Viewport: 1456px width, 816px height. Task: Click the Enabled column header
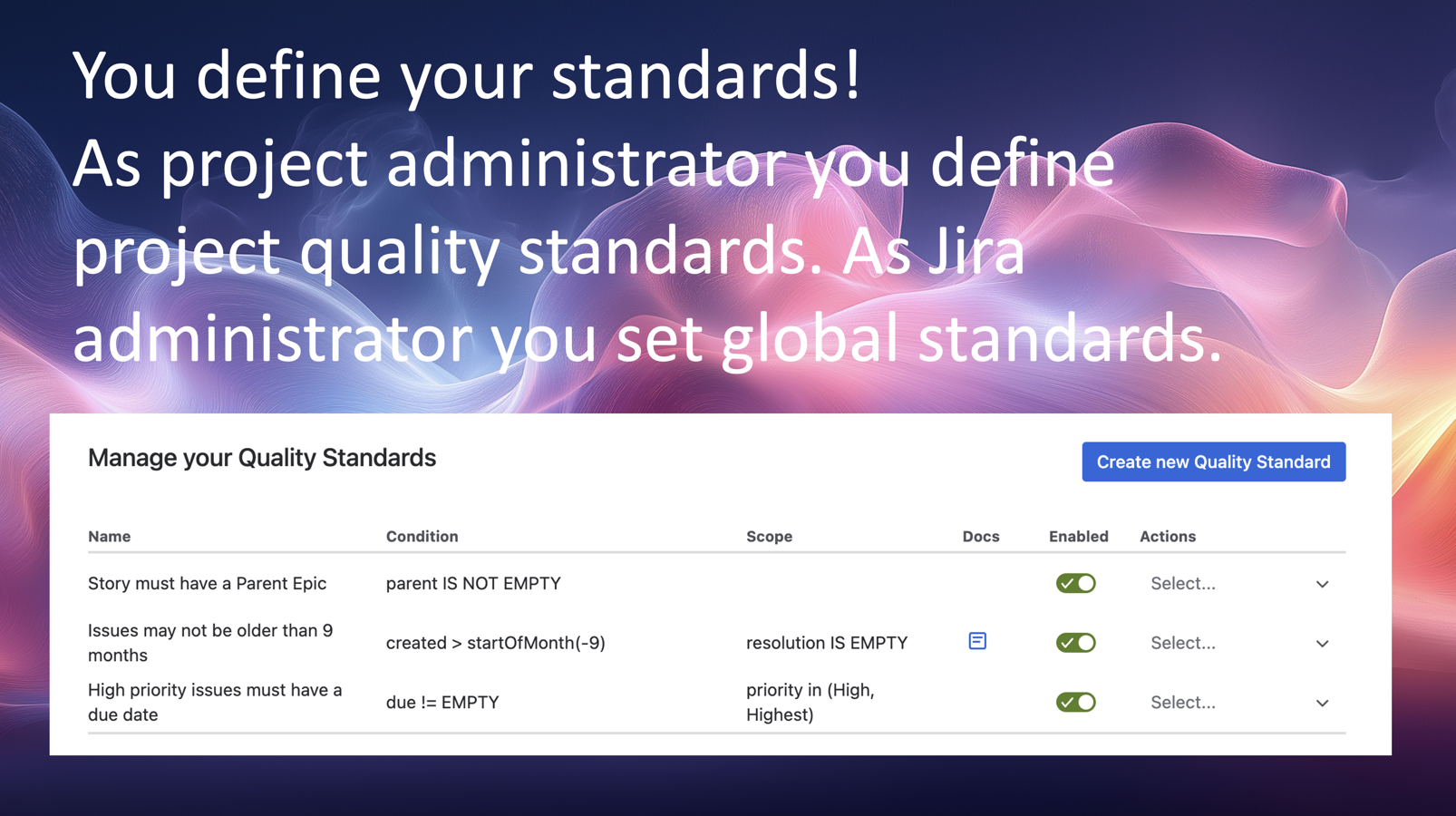(1078, 536)
